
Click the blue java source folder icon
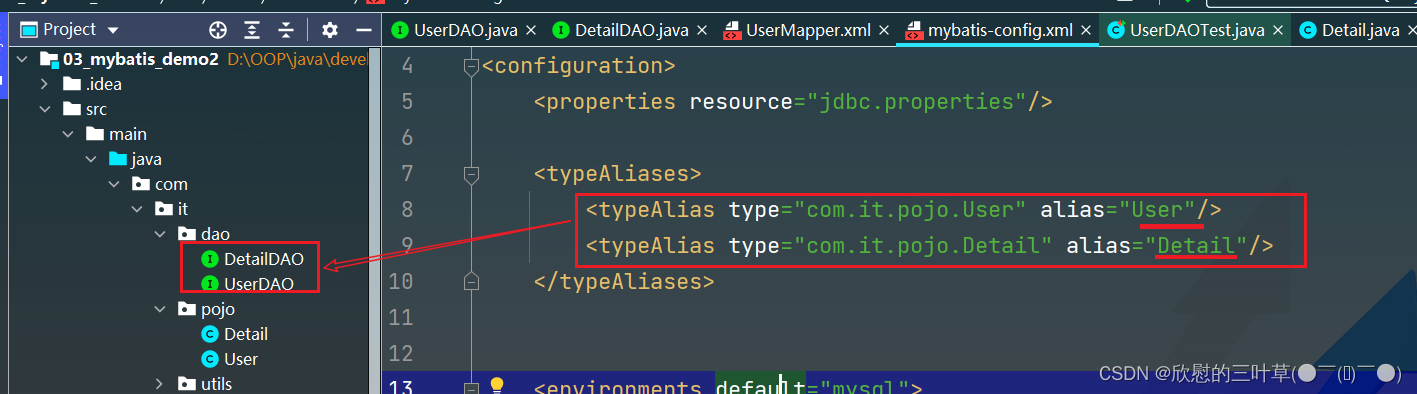118,159
